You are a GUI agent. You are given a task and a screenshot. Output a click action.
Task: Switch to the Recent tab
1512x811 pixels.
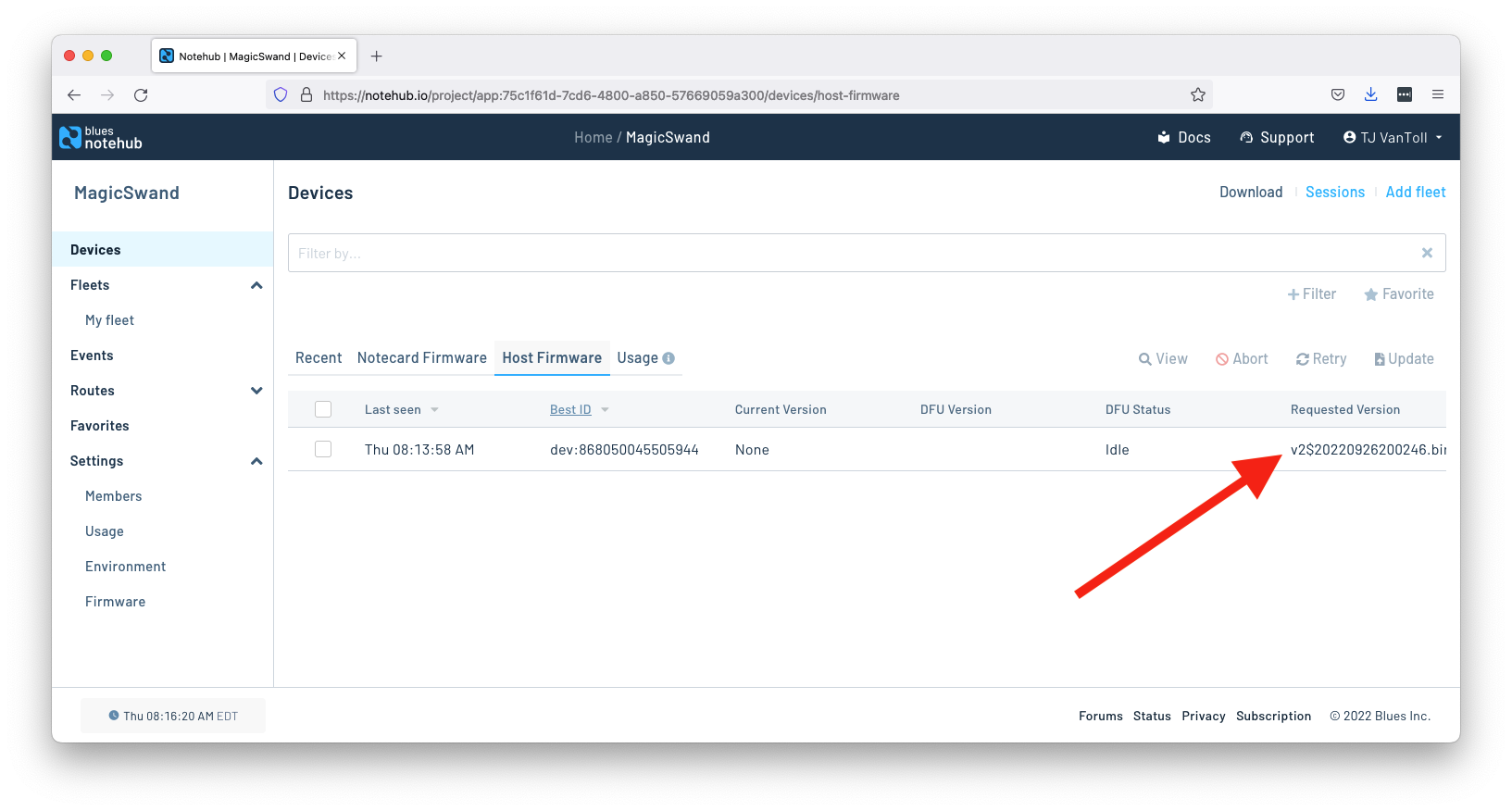319,358
